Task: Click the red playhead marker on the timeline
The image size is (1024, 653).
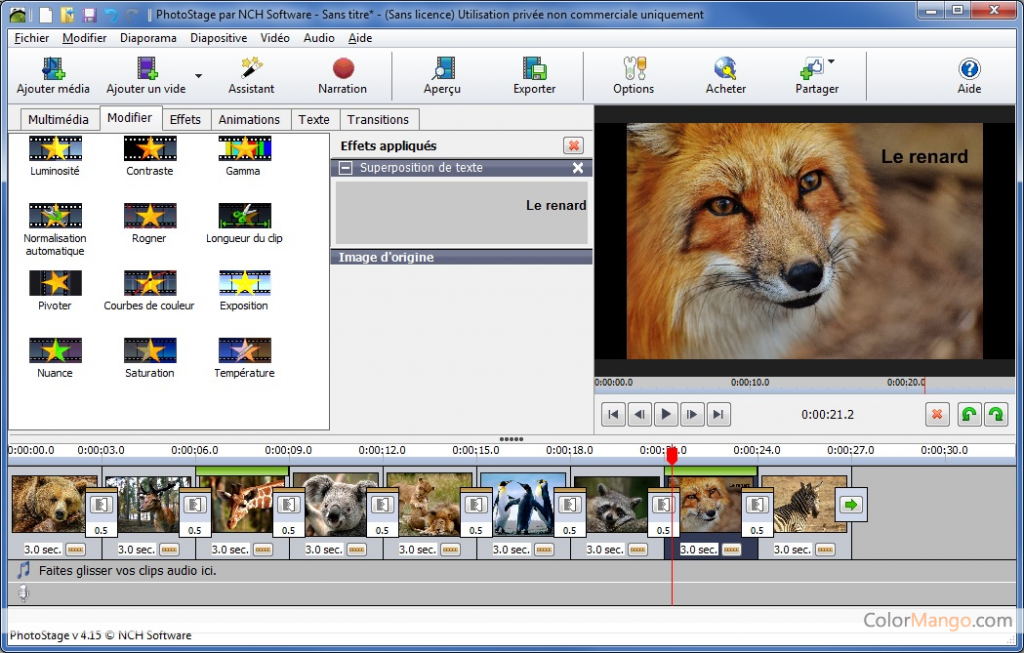Action: pos(671,455)
